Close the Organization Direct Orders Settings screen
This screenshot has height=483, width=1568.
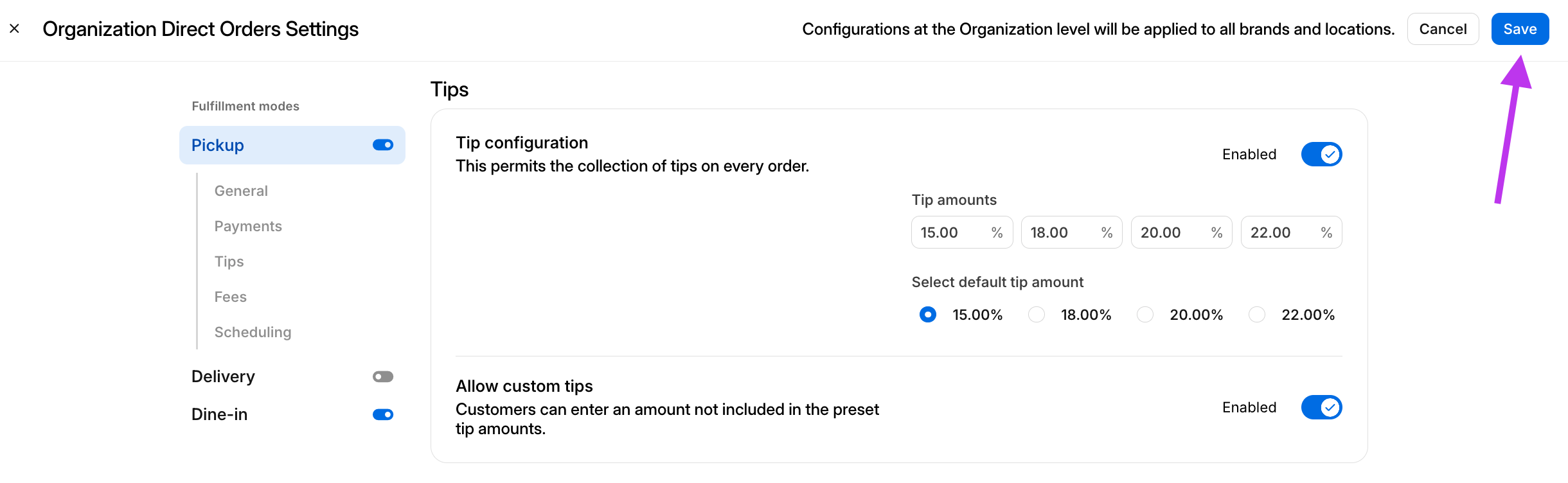point(15,29)
